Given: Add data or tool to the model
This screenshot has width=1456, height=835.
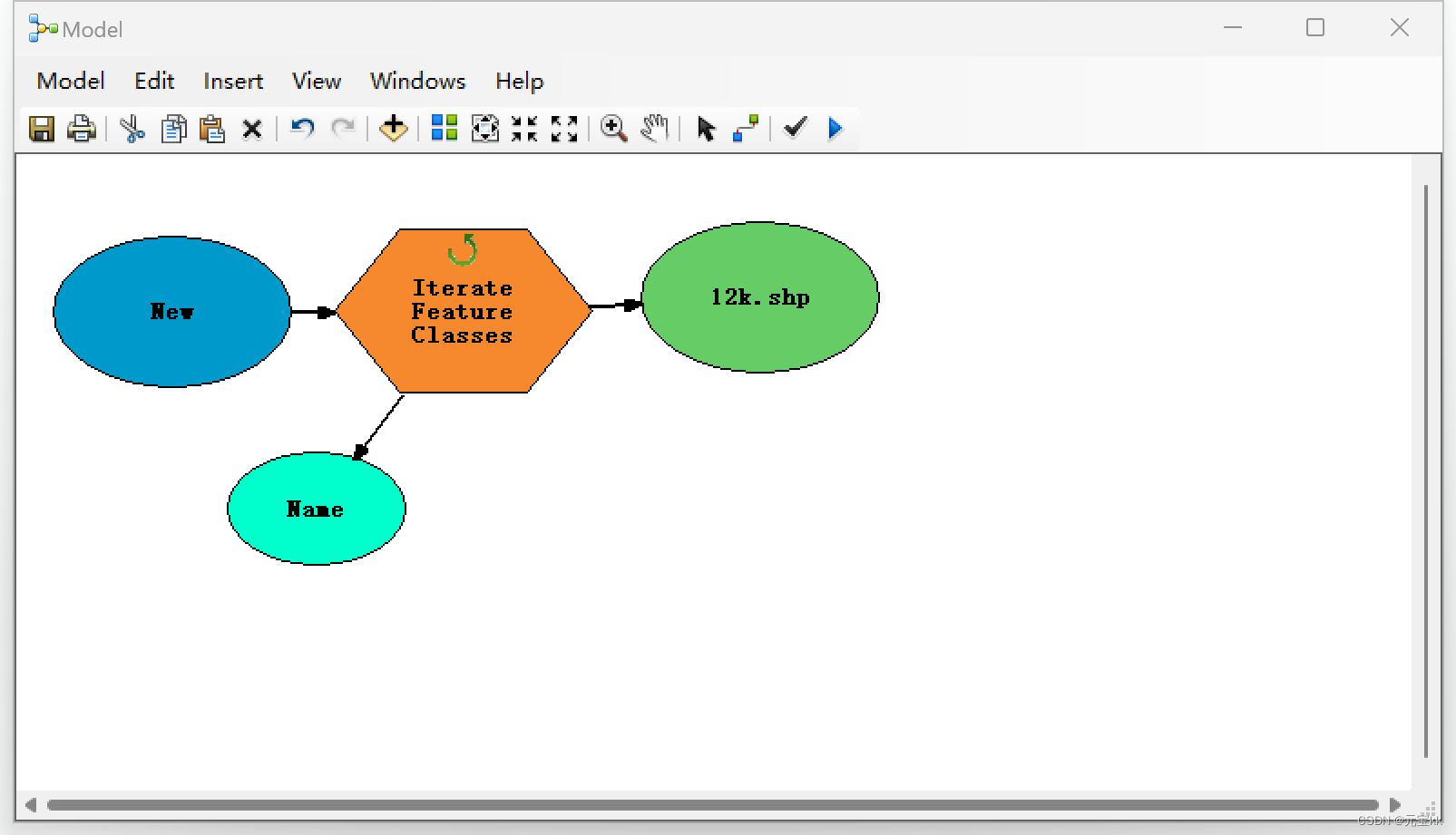Looking at the screenshot, I should (x=394, y=129).
